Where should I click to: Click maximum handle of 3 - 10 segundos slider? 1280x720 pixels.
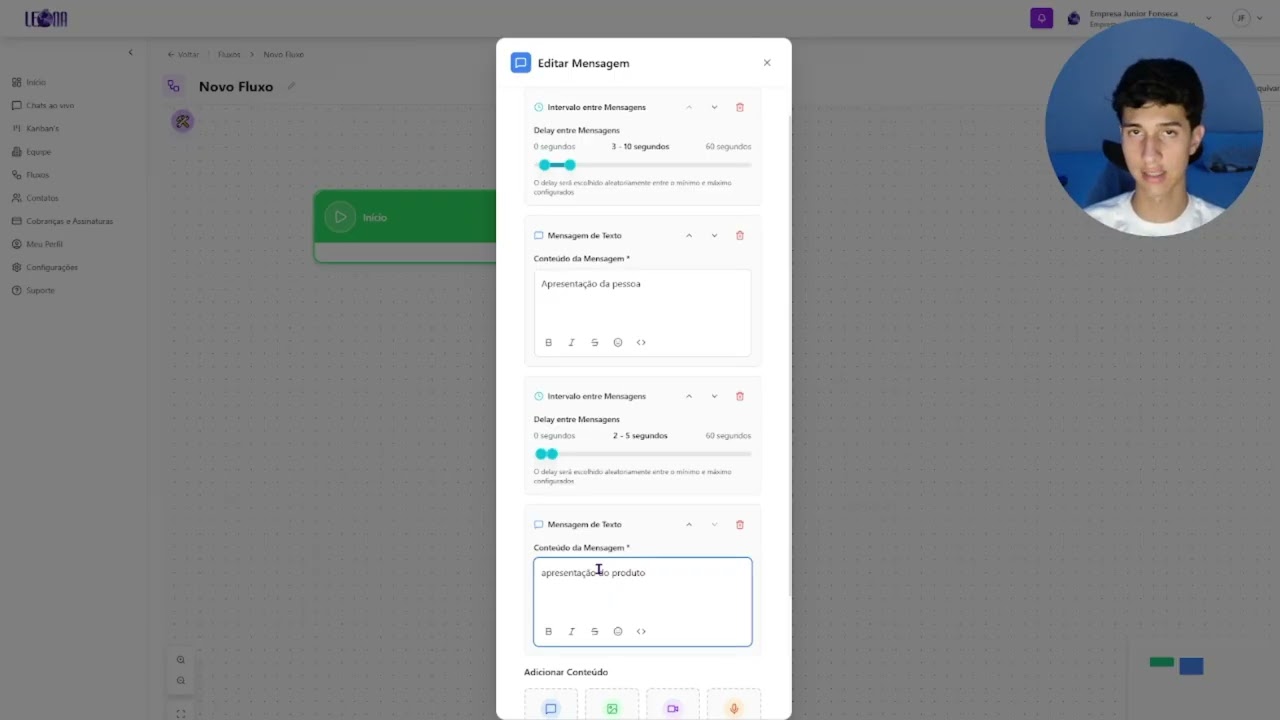click(x=570, y=165)
